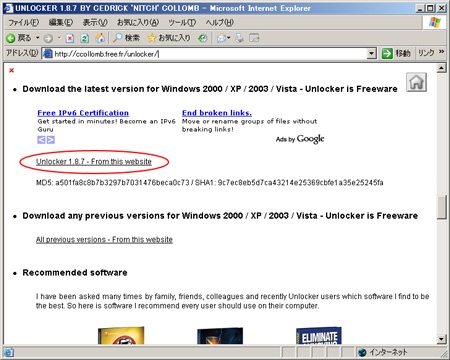Open the Tools menu
The height and width of the screenshot is (360, 450).
(182, 23)
